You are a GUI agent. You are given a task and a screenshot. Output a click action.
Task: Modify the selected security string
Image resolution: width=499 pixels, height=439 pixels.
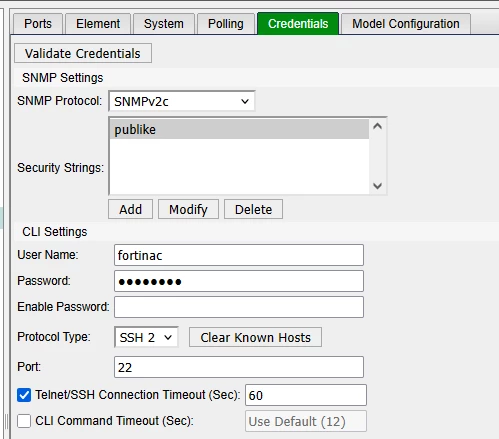188,209
